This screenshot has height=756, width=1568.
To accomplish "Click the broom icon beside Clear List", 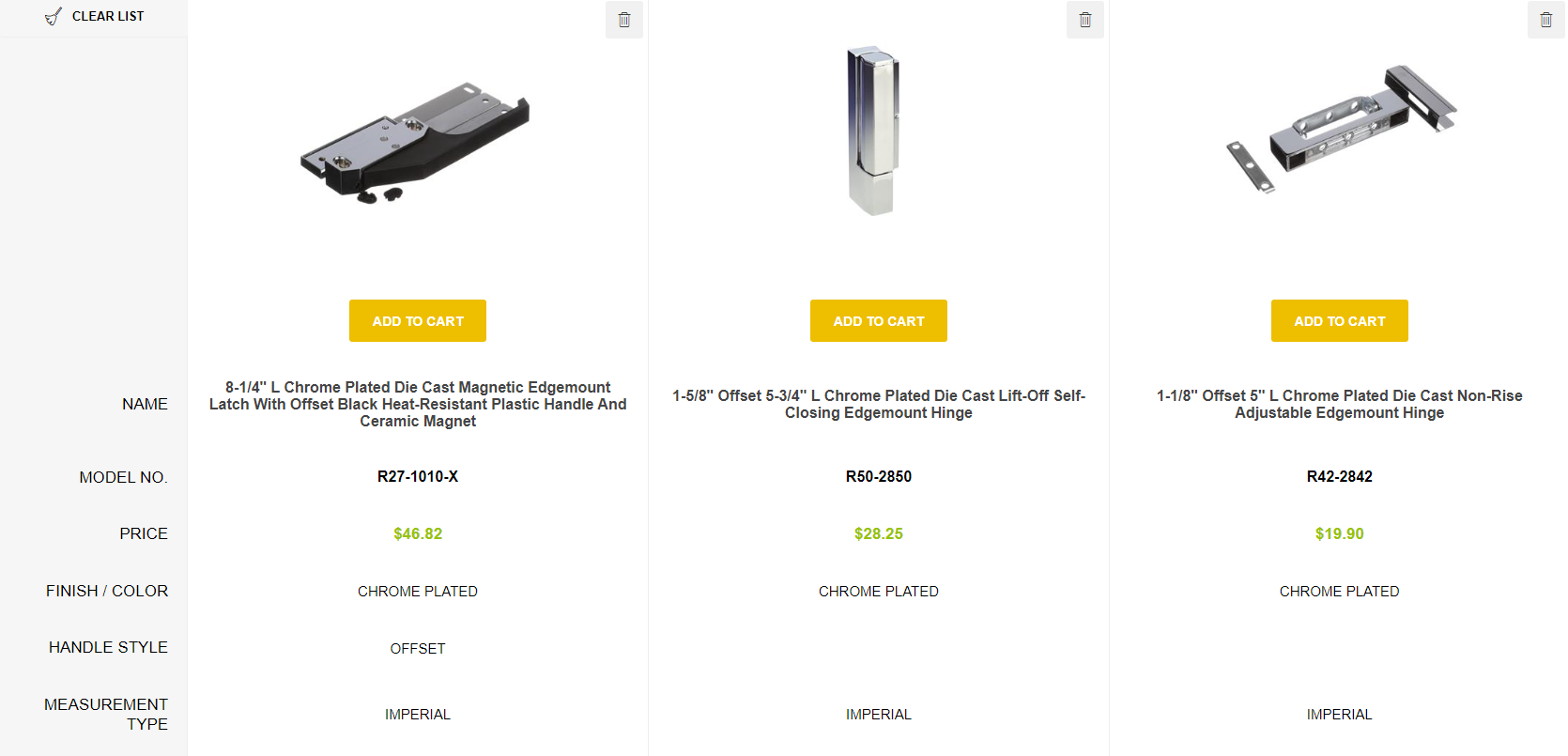I will (54, 16).
